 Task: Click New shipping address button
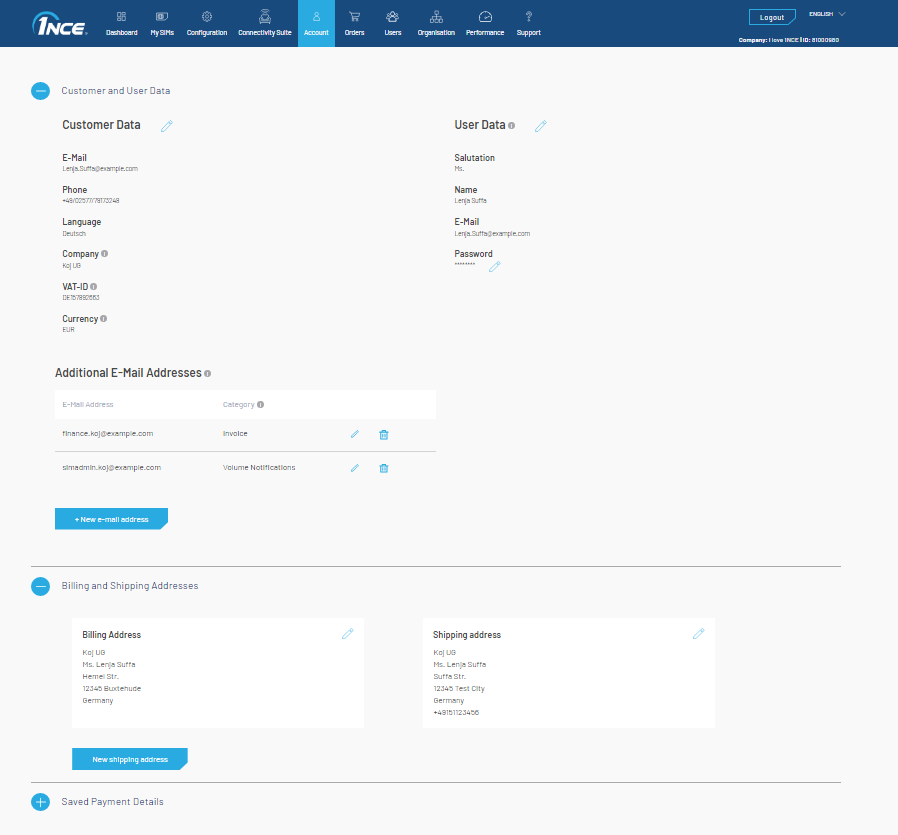coord(130,759)
